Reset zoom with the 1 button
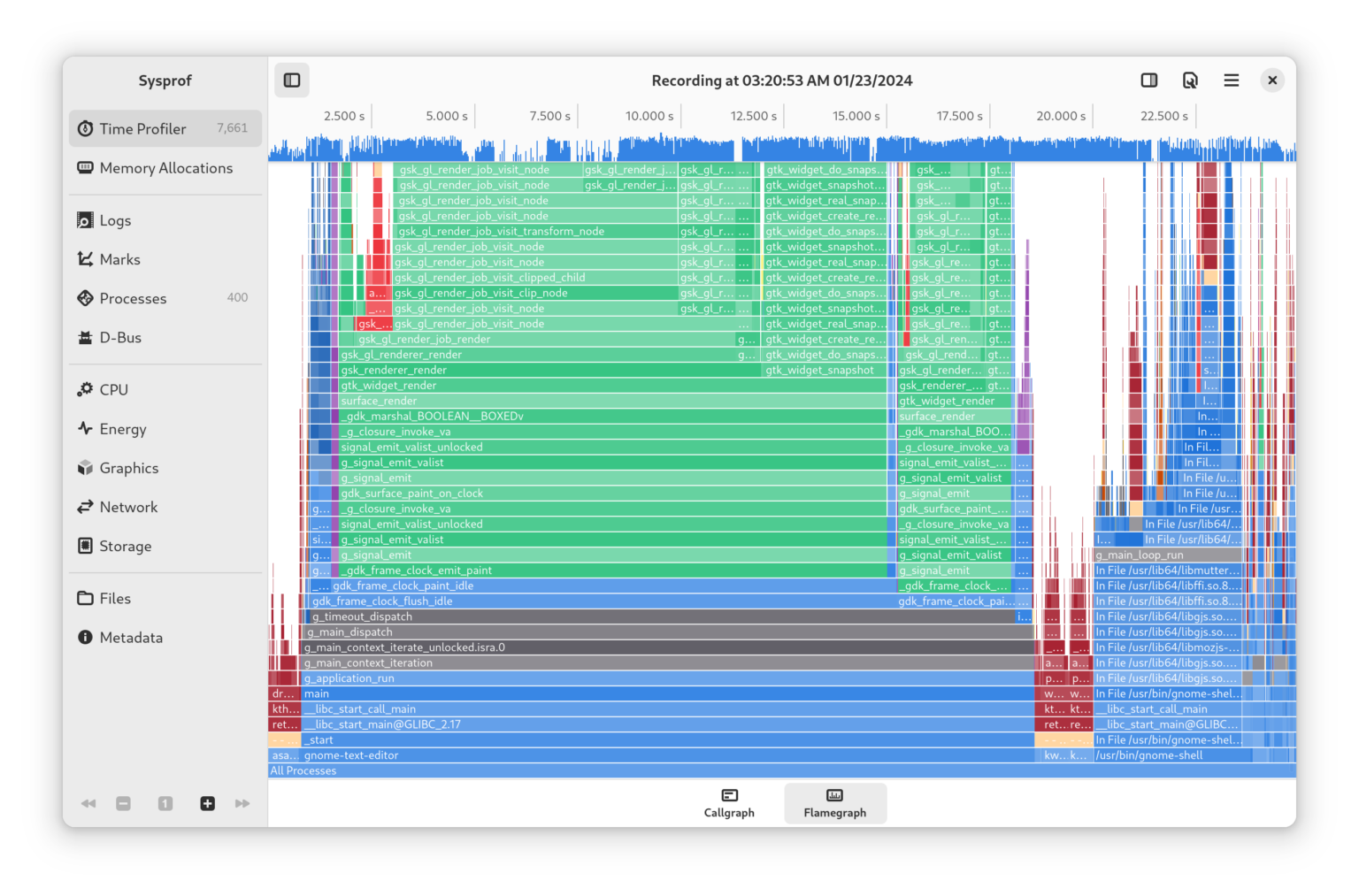Image resolution: width=1359 pixels, height=896 pixels. [x=165, y=803]
